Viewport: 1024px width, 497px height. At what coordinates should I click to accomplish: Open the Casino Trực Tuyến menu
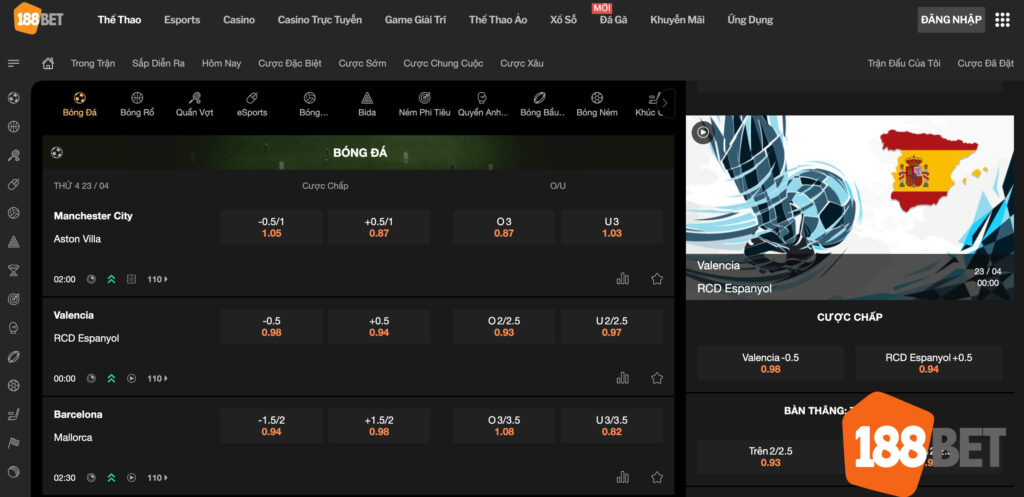(320, 20)
